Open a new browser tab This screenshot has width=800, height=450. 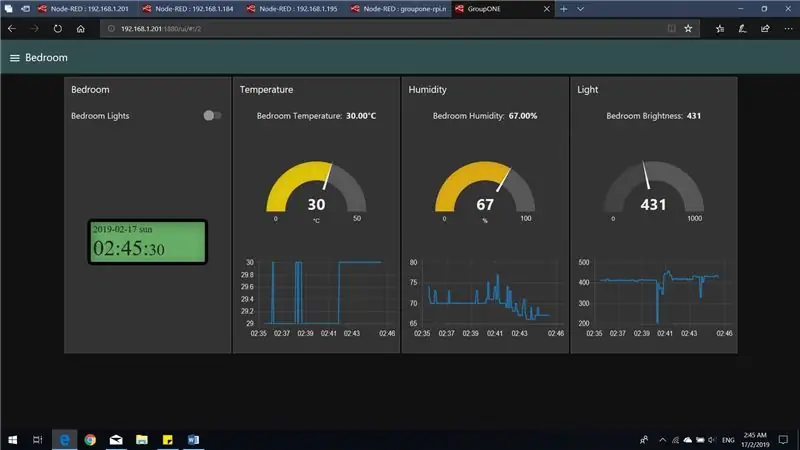(564, 9)
